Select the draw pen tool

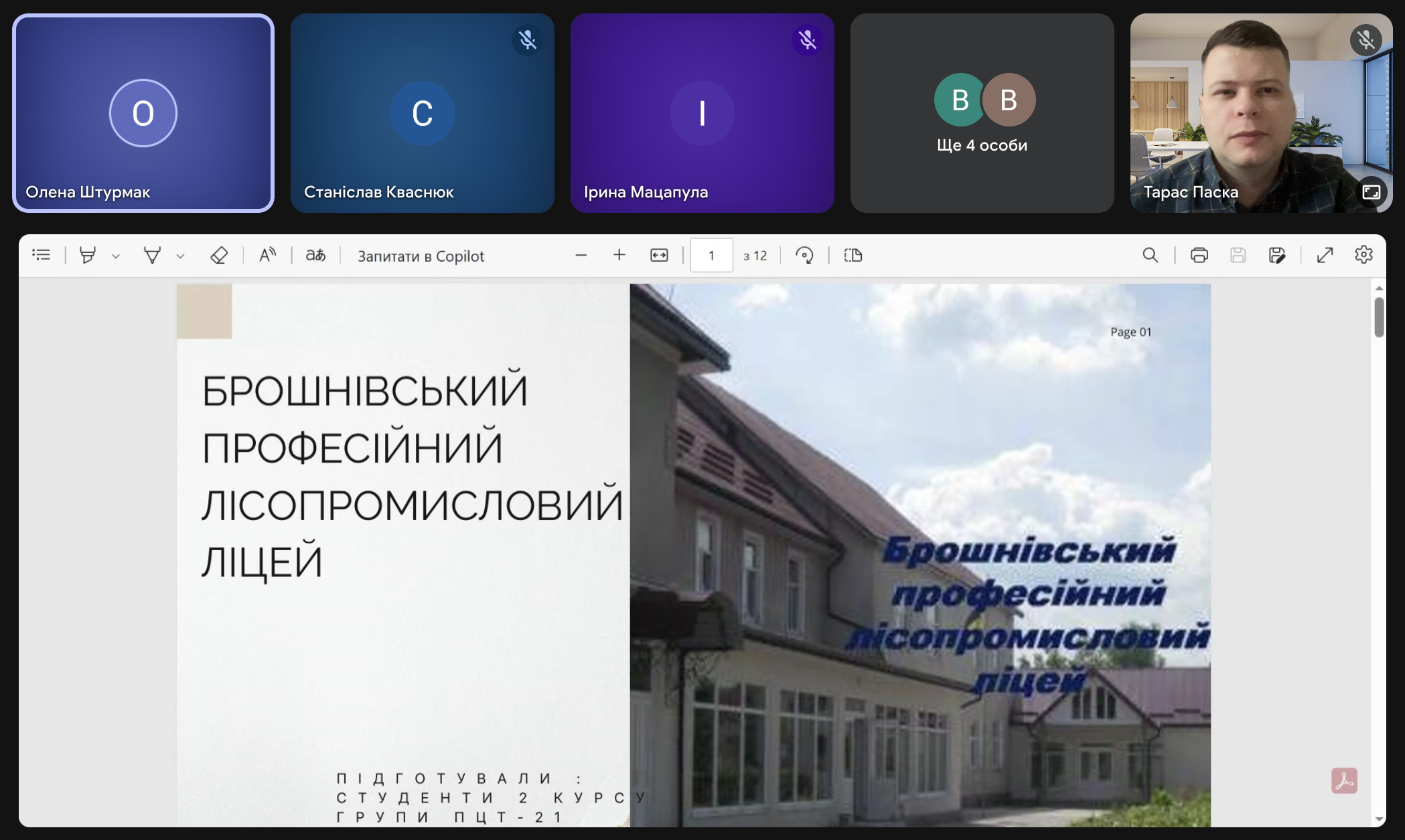pyautogui.click(x=152, y=255)
